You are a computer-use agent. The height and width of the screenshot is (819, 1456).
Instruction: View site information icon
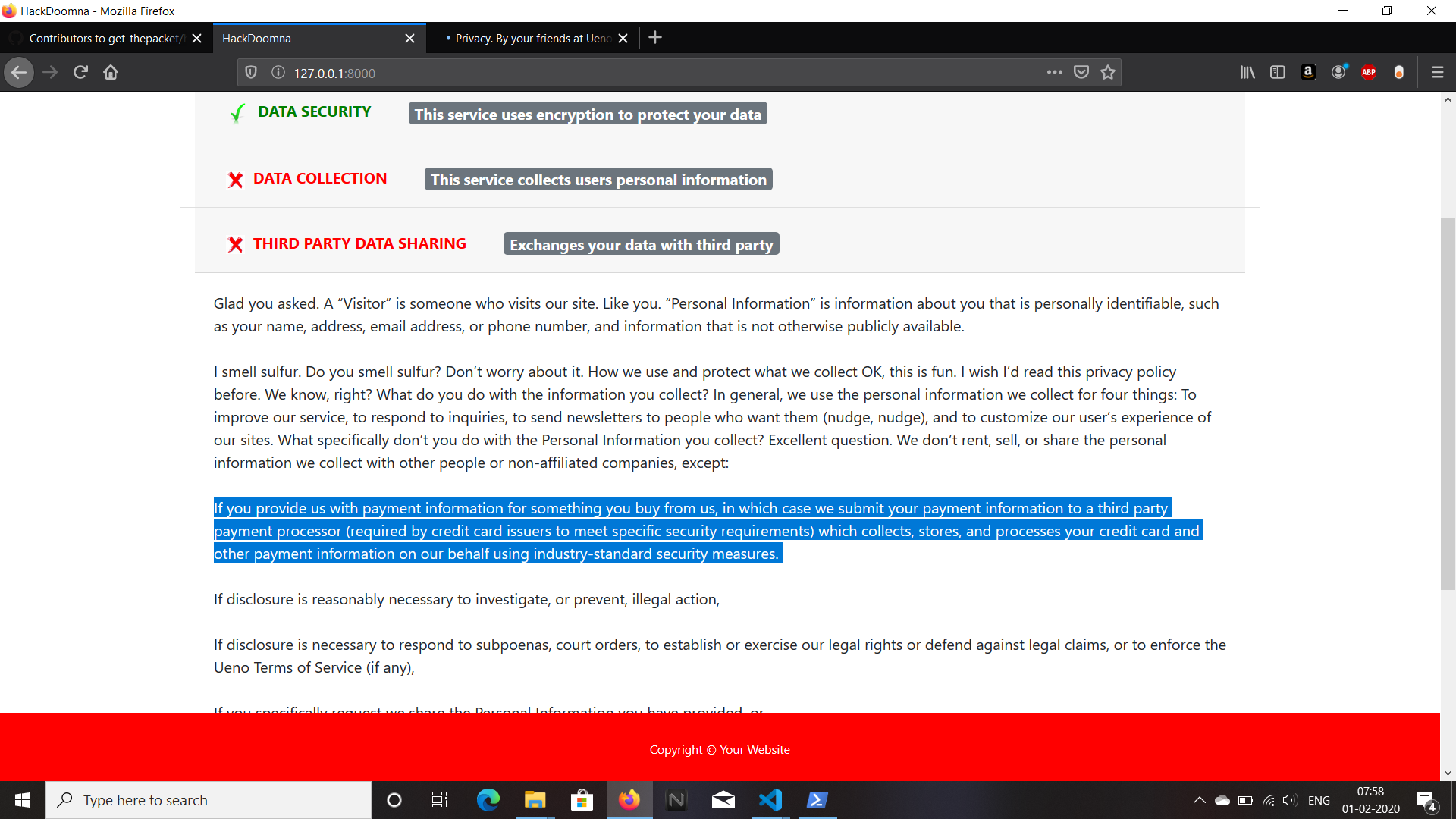click(x=278, y=73)
